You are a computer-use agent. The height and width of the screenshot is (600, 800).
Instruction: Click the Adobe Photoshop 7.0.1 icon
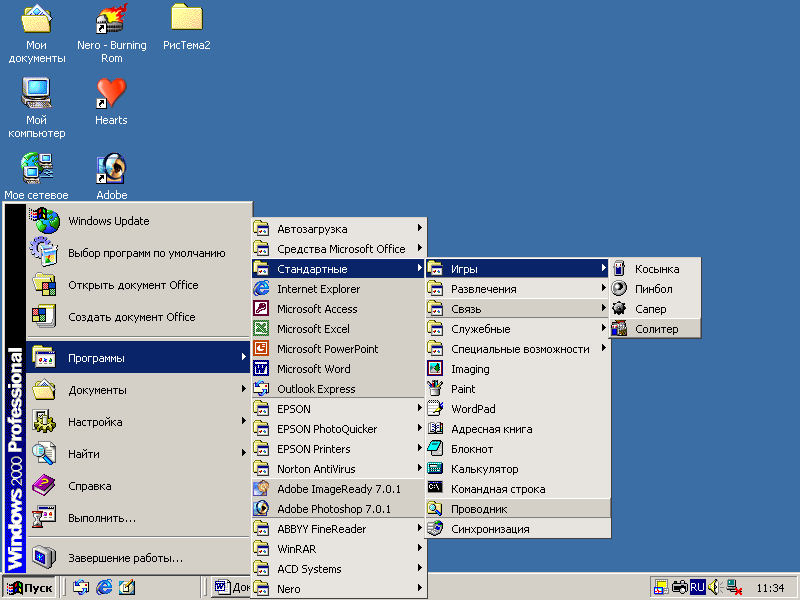tap(261, 508)
